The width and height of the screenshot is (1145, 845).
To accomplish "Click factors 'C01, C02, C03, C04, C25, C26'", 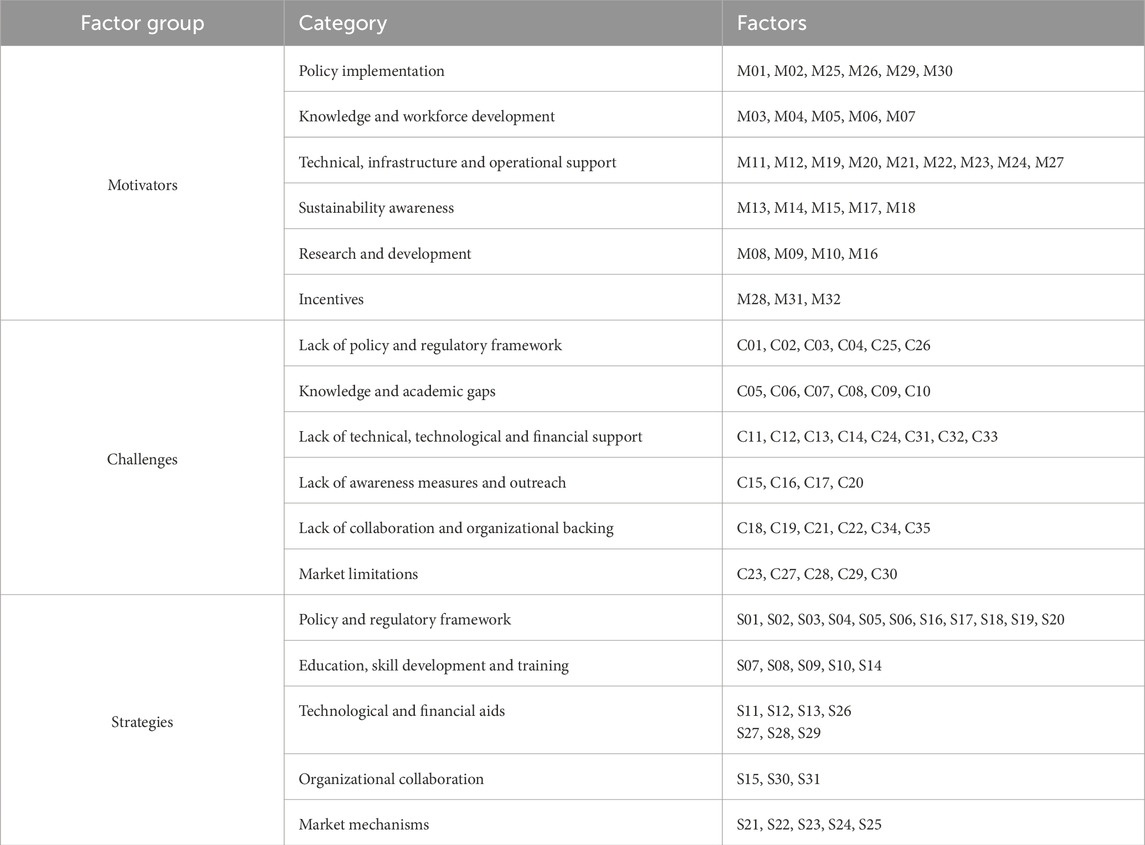I will point(834,345).
